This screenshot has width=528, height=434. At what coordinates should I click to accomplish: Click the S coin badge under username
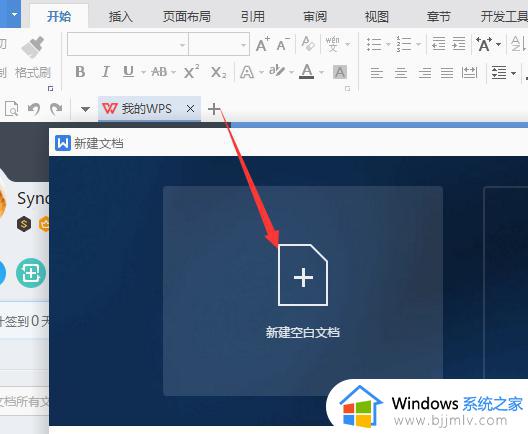coord(24,224)
